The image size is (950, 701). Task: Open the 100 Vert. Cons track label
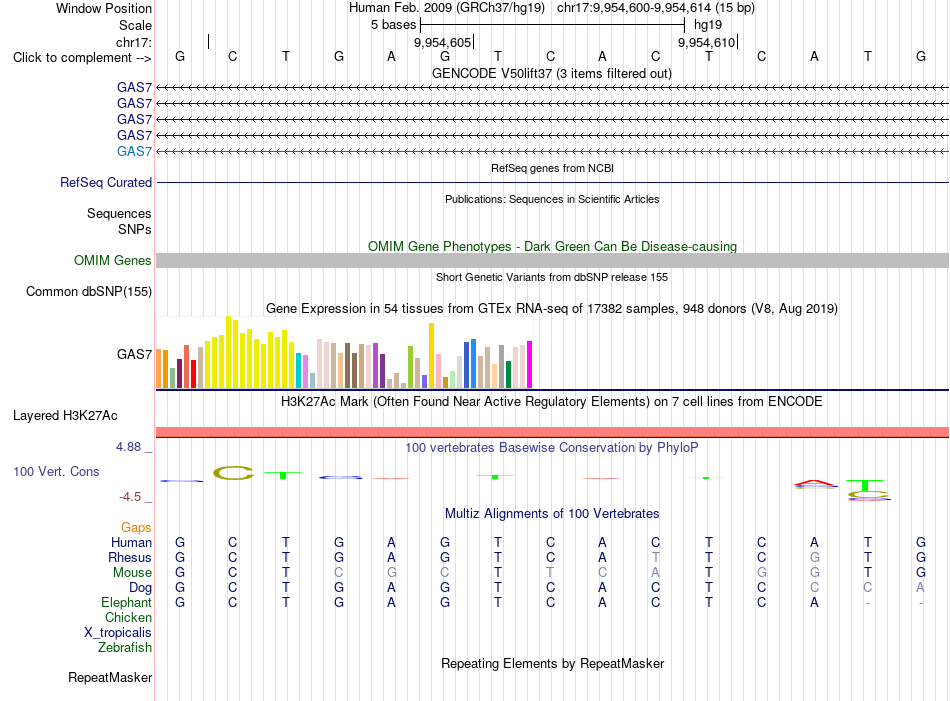point(56,471)
